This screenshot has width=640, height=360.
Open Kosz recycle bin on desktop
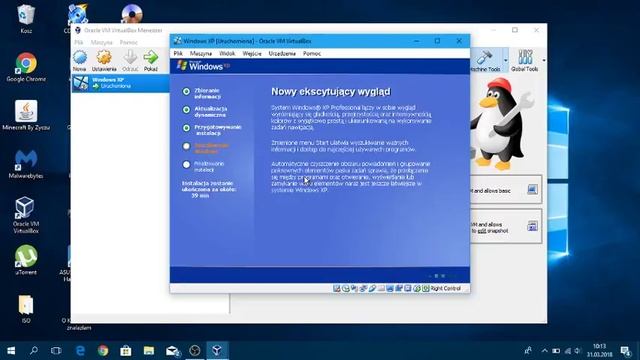coord(26,18)
